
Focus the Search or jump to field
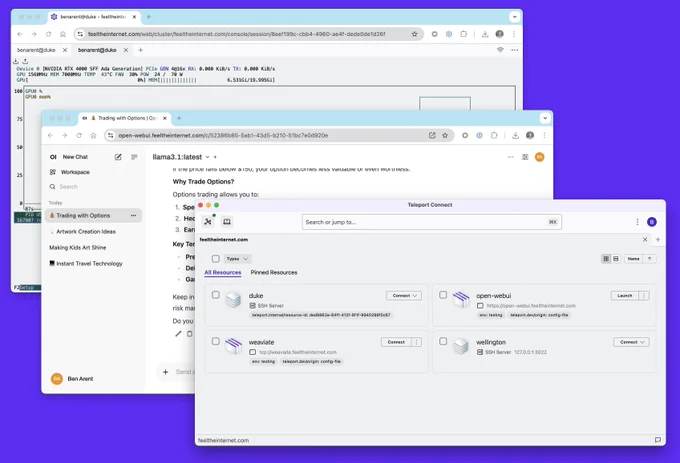click(432, 222)
